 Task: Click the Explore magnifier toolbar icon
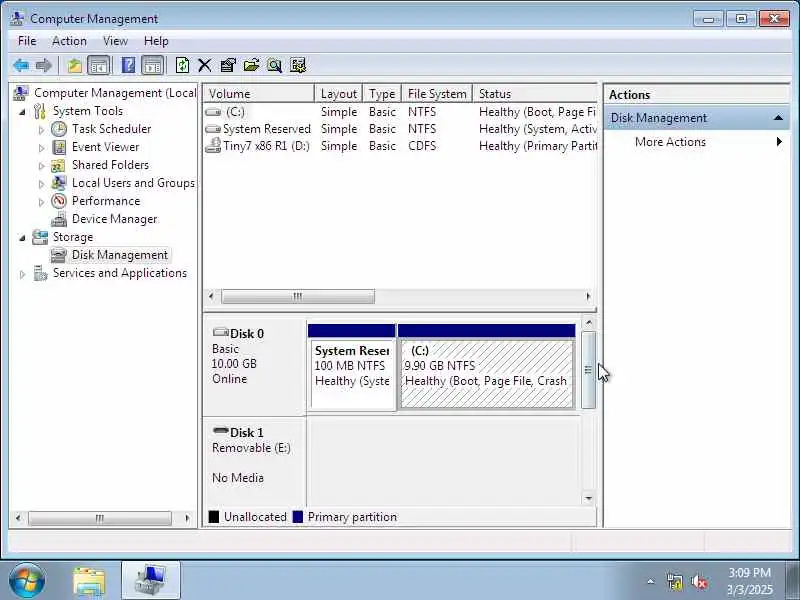click(274, 65)
